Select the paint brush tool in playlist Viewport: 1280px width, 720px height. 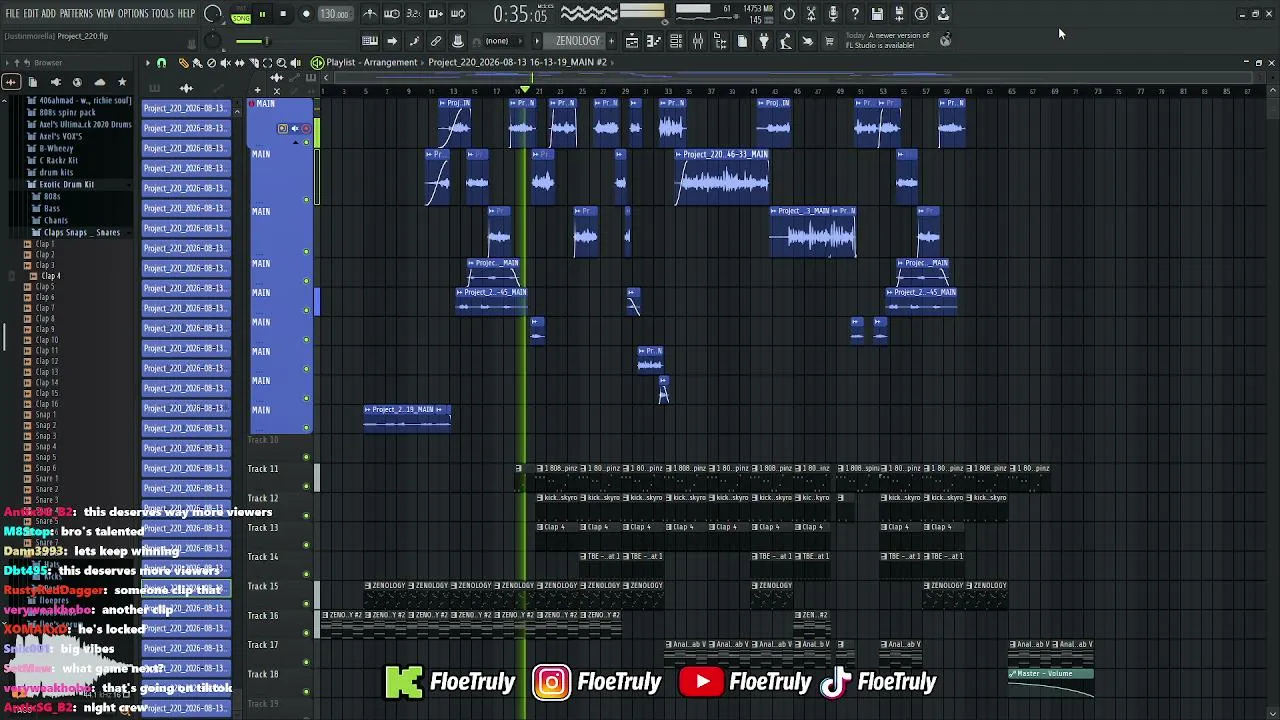197,63
